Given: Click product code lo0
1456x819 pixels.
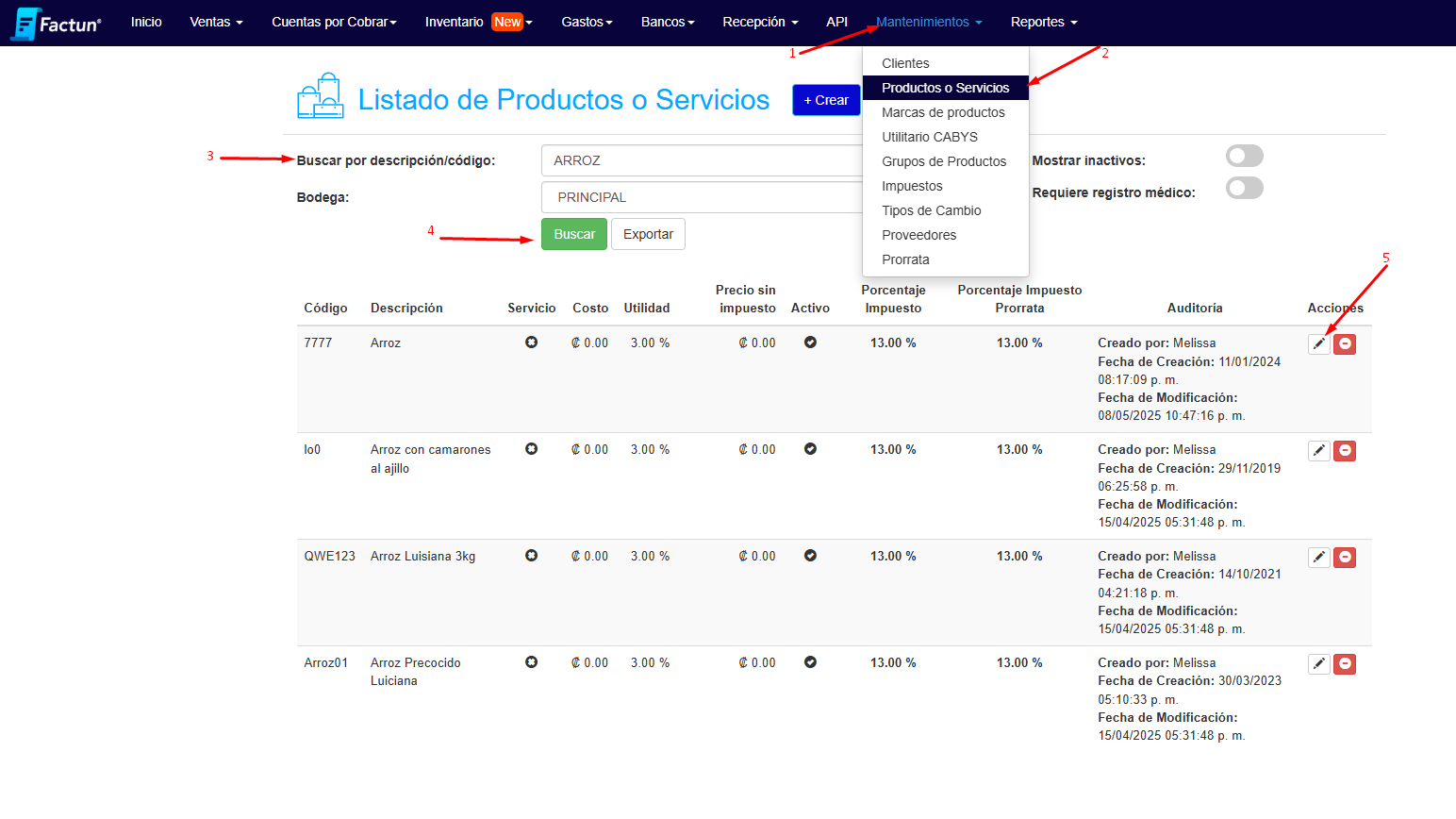Looking at the screenshot, I should click(312, 449).
